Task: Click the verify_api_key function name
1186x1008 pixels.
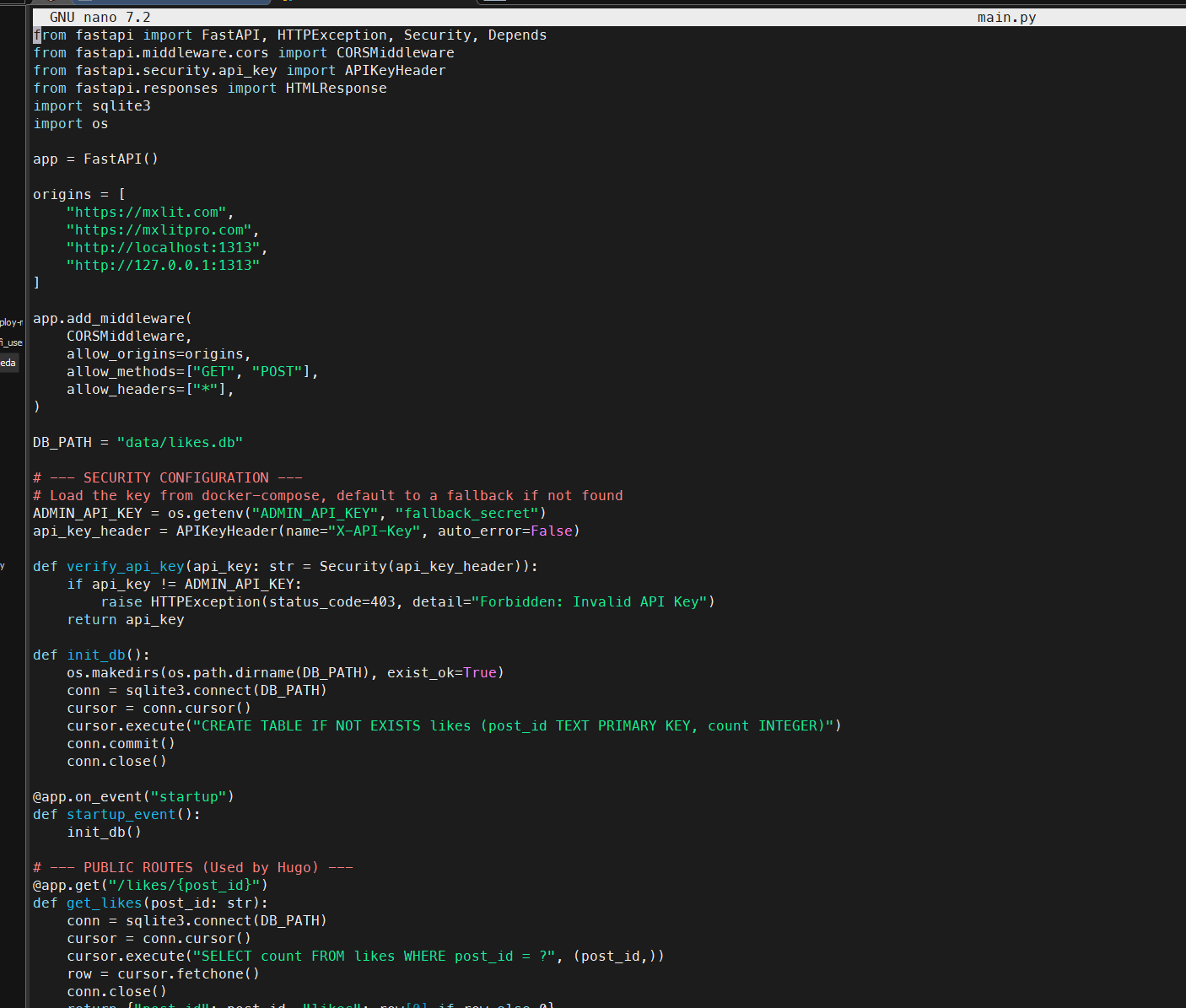Action: 125,566
